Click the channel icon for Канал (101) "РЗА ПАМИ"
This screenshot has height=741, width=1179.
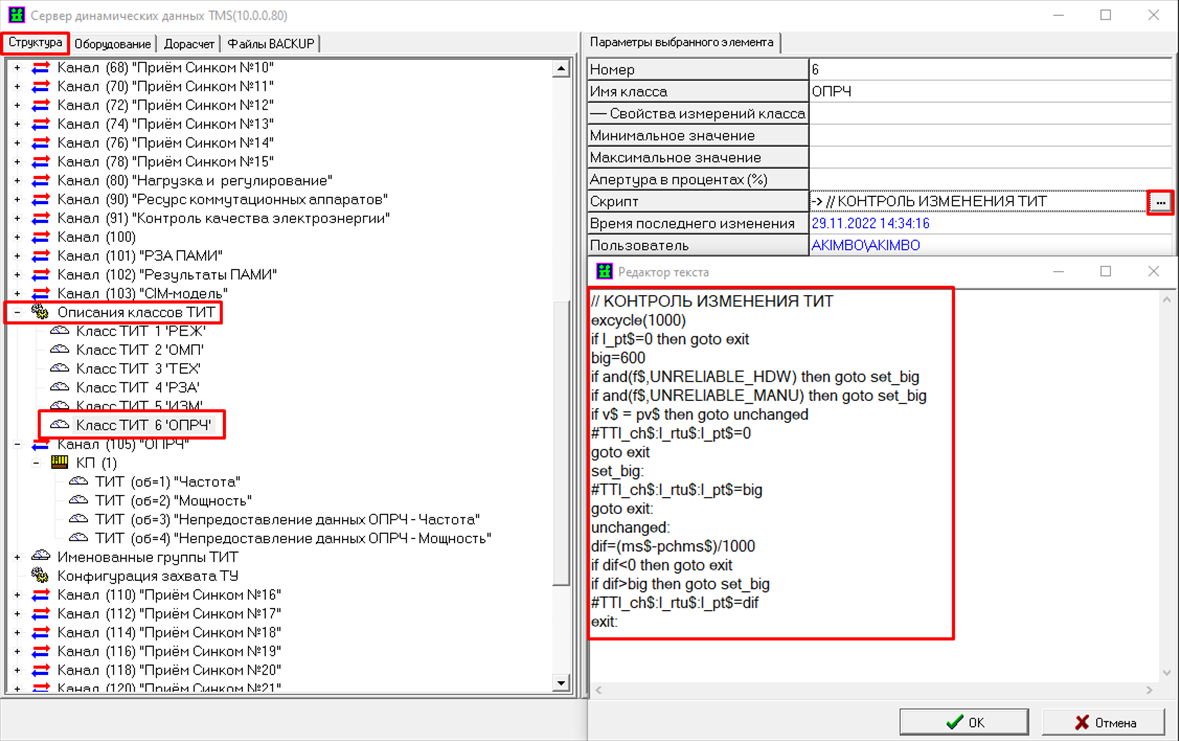click(x=40, y=256)
